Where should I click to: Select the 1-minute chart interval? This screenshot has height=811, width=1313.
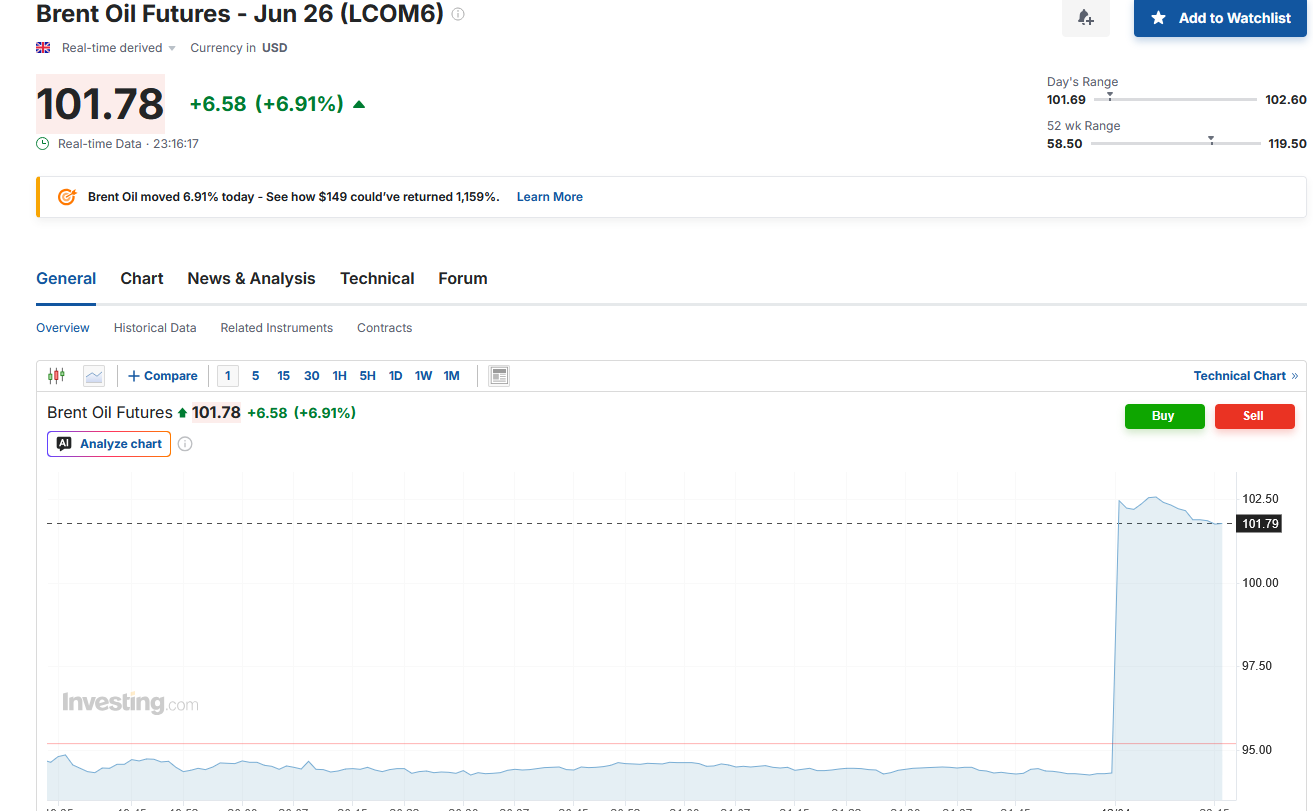pyautogui.click(x=228, y=376)
